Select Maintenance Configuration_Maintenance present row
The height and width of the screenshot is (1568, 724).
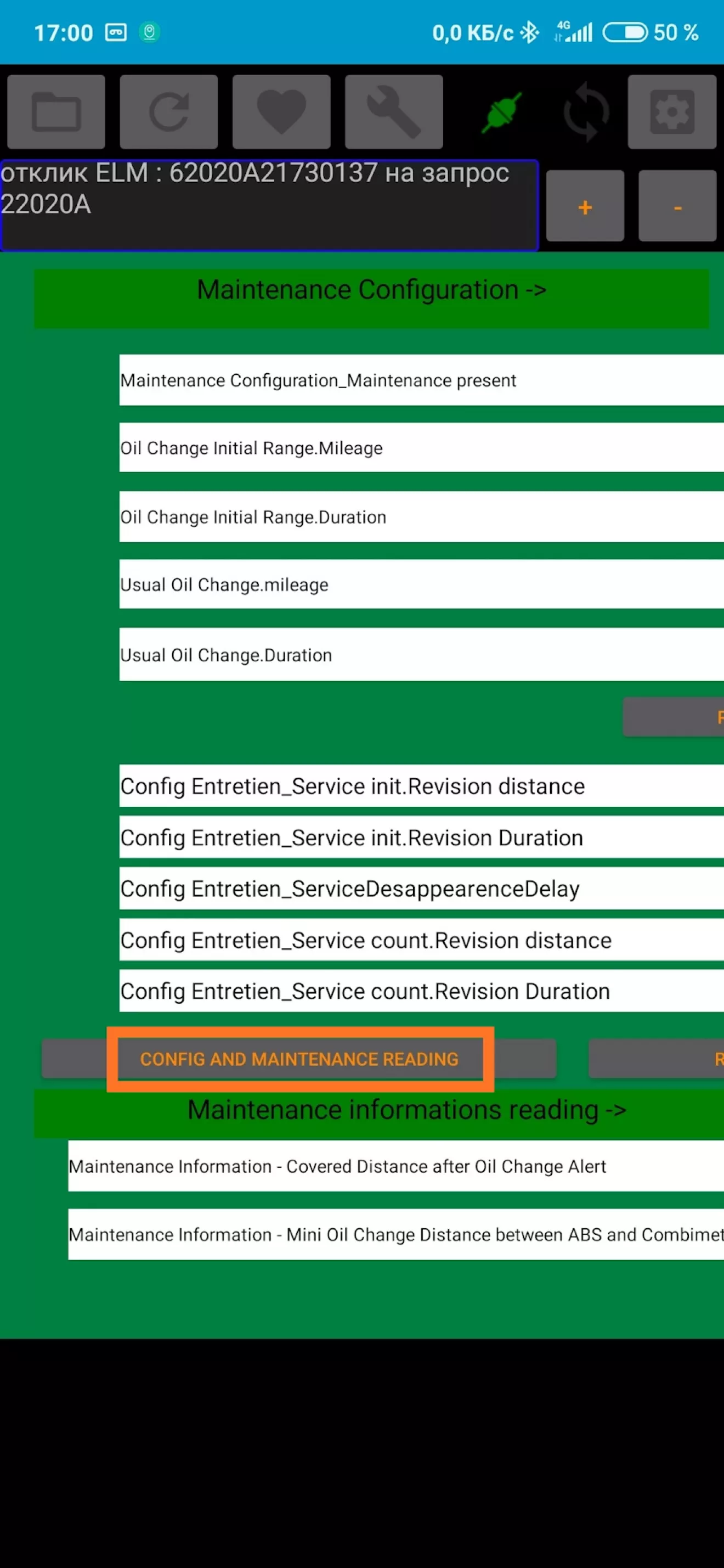point(421,380)
